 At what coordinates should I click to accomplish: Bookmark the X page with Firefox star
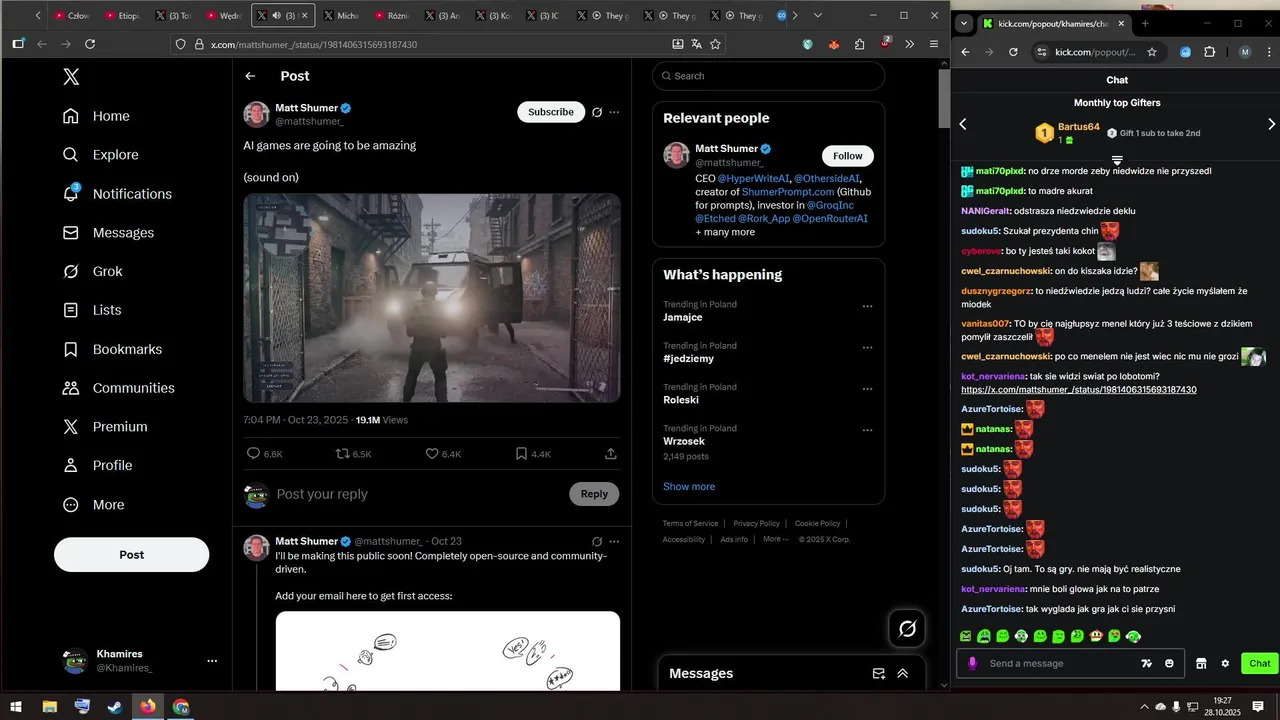coord(715,44)
